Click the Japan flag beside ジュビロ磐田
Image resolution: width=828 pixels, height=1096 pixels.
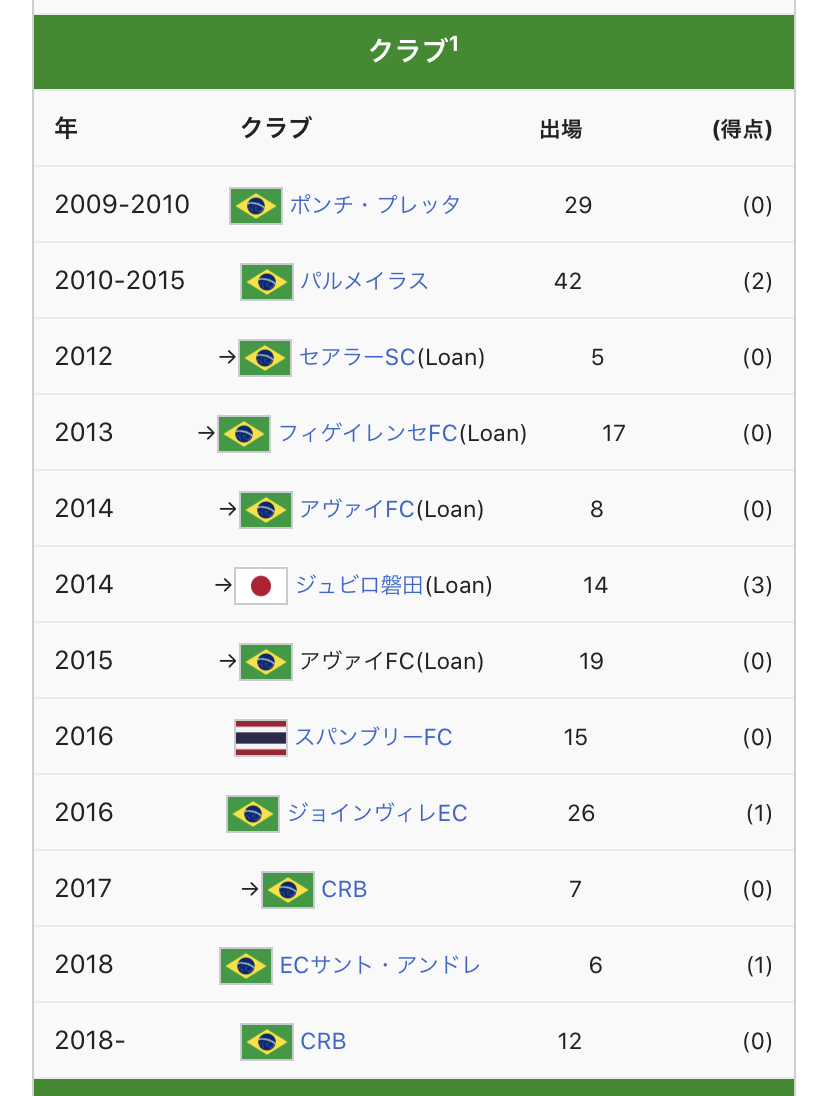click(x=261, y=586)
